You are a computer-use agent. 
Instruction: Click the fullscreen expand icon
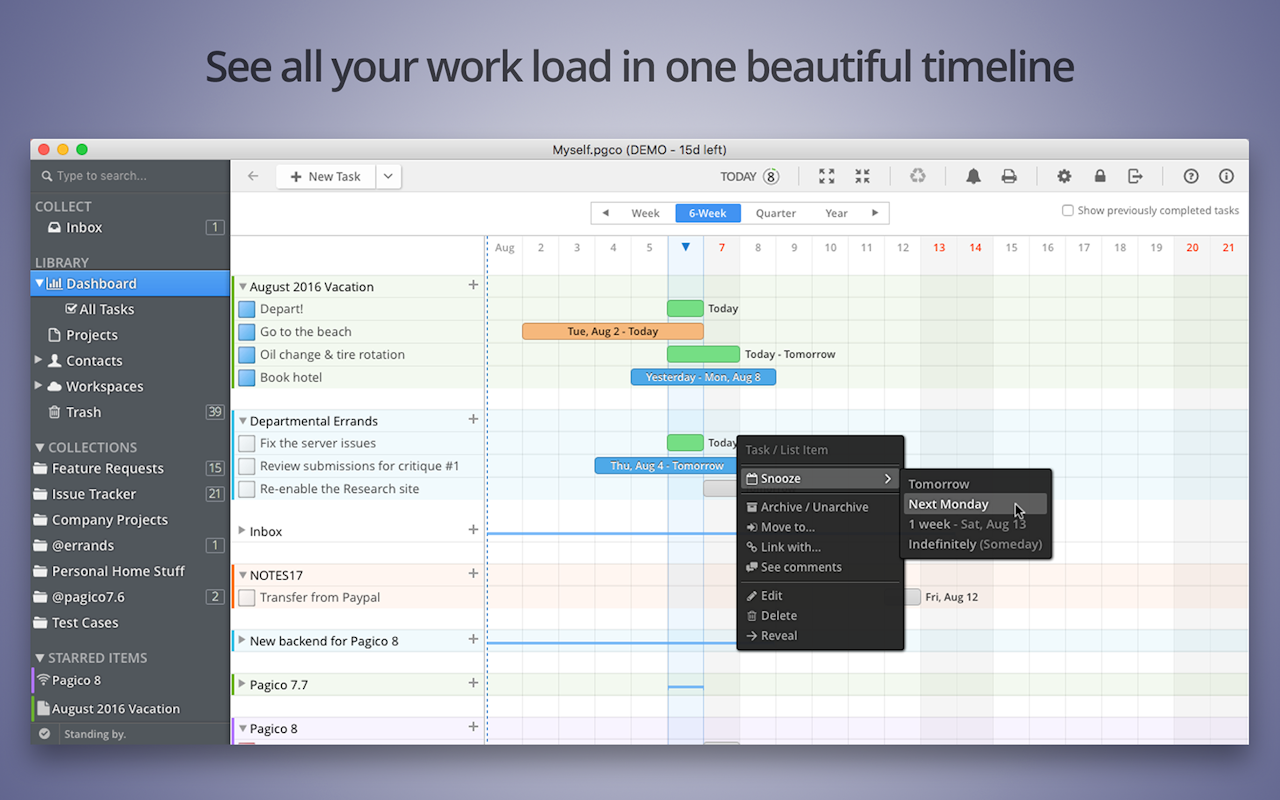click(826, 176)
